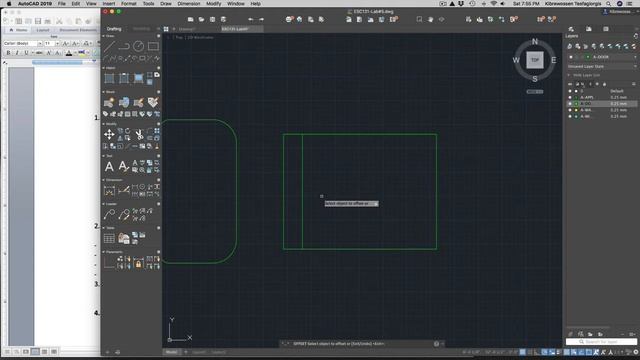Image resolution: width=640 pixels, height=360 pixels.
Task: Click the font color swatch in Word
Action: [69, 53]
